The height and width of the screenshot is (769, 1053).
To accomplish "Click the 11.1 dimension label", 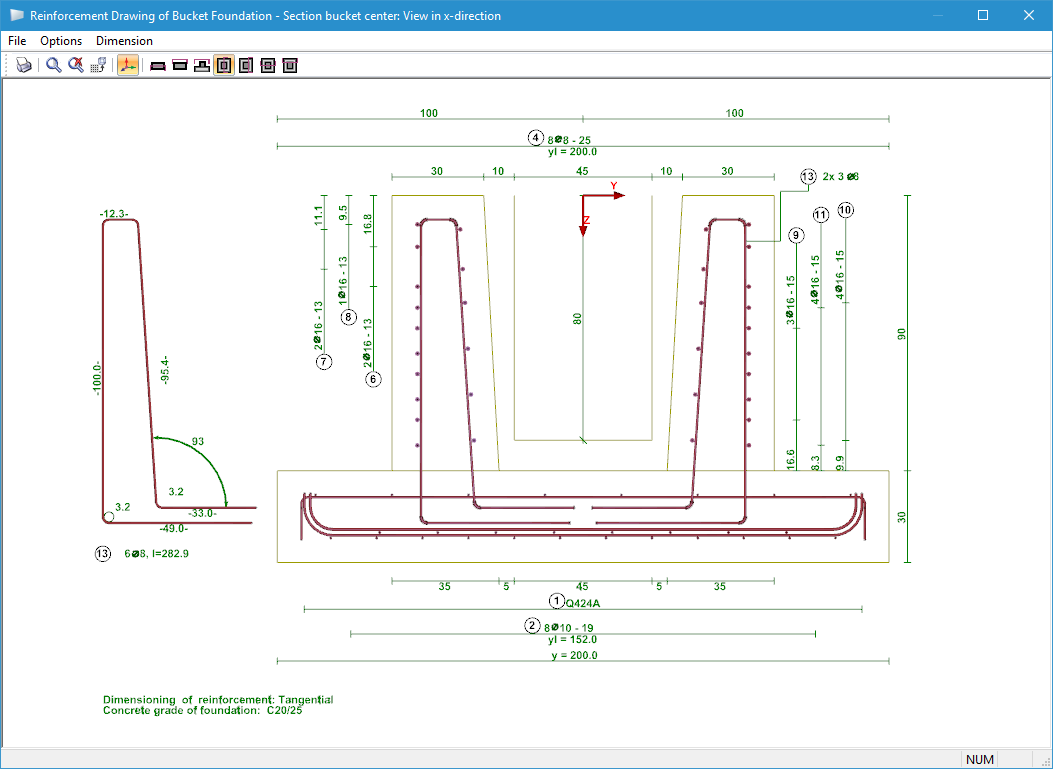I will click(318, 216).
